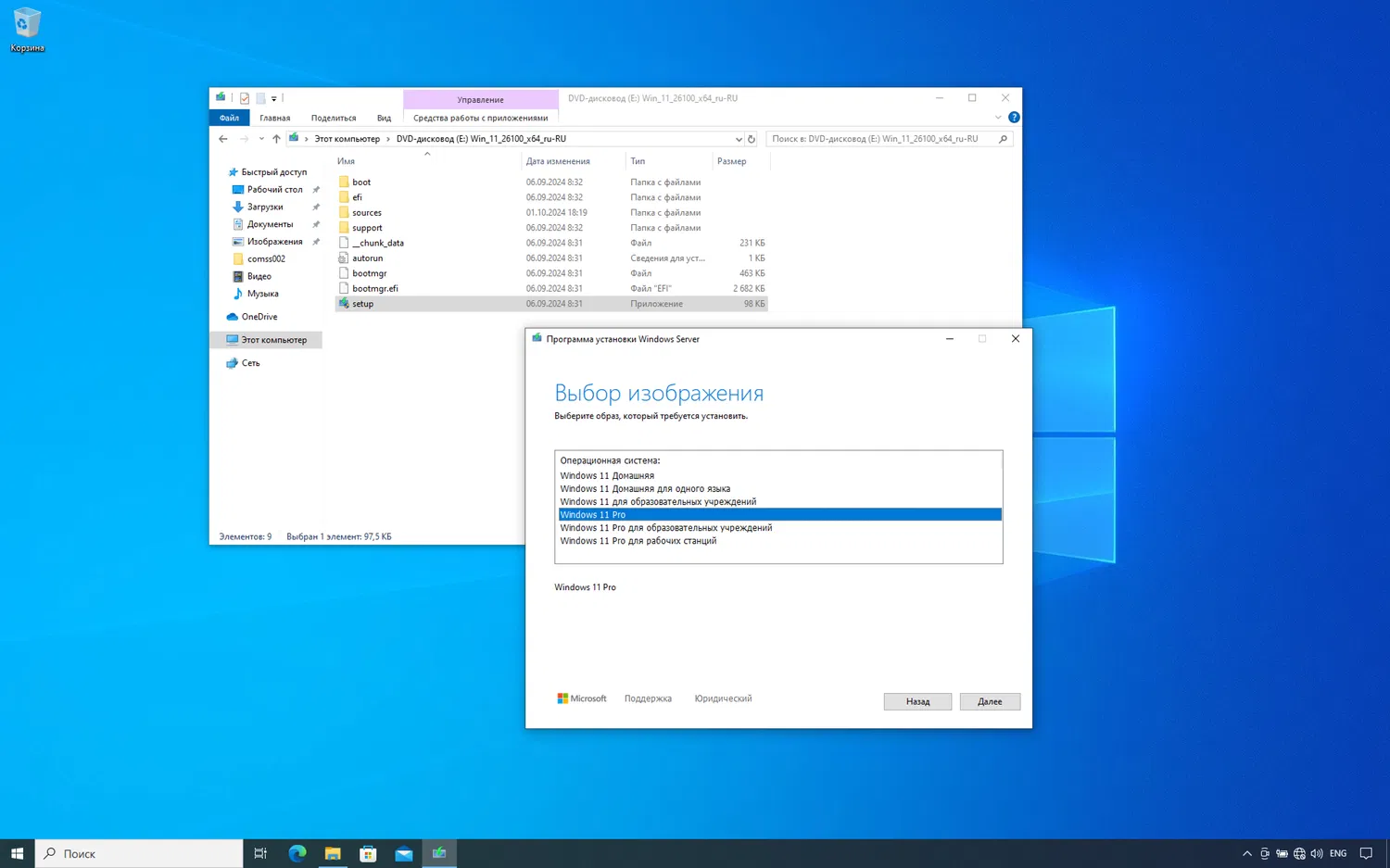This screenshot has width=1390, height=868.
Task: Open the Юридический link in setup window
Action: tap(723, 698)
